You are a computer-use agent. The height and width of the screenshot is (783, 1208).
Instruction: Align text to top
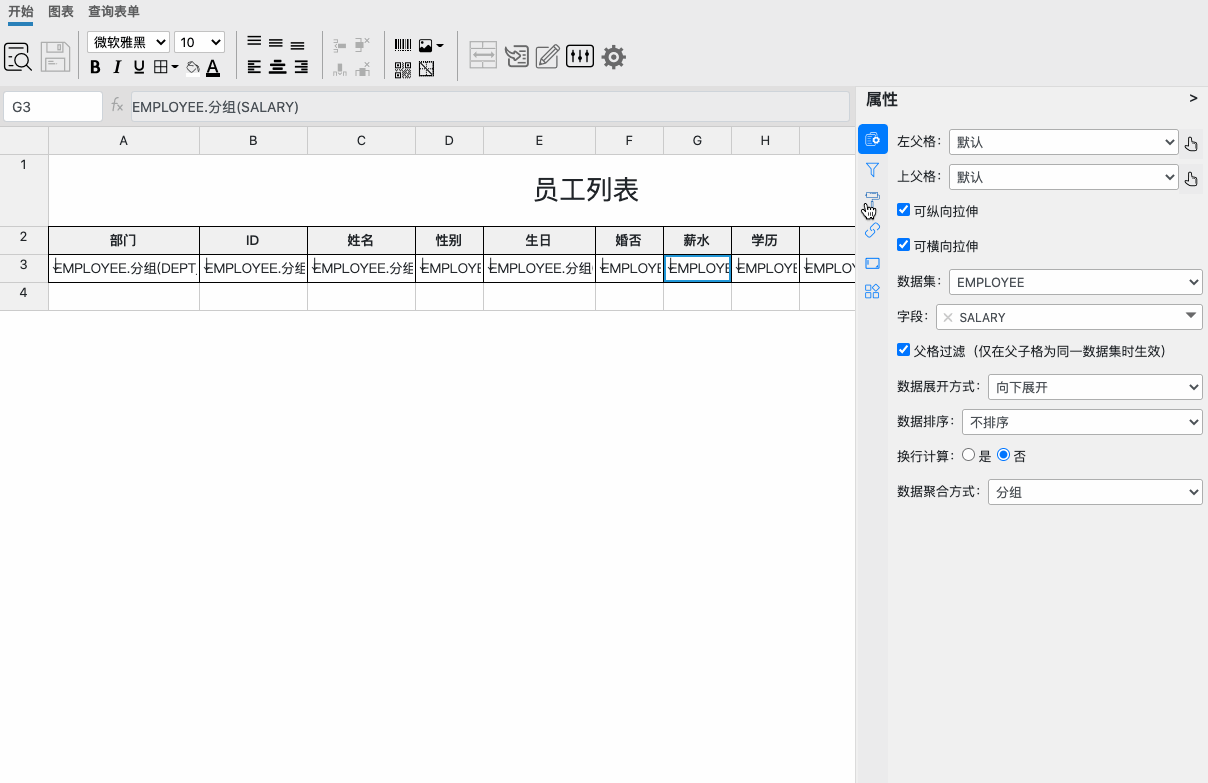254,42
